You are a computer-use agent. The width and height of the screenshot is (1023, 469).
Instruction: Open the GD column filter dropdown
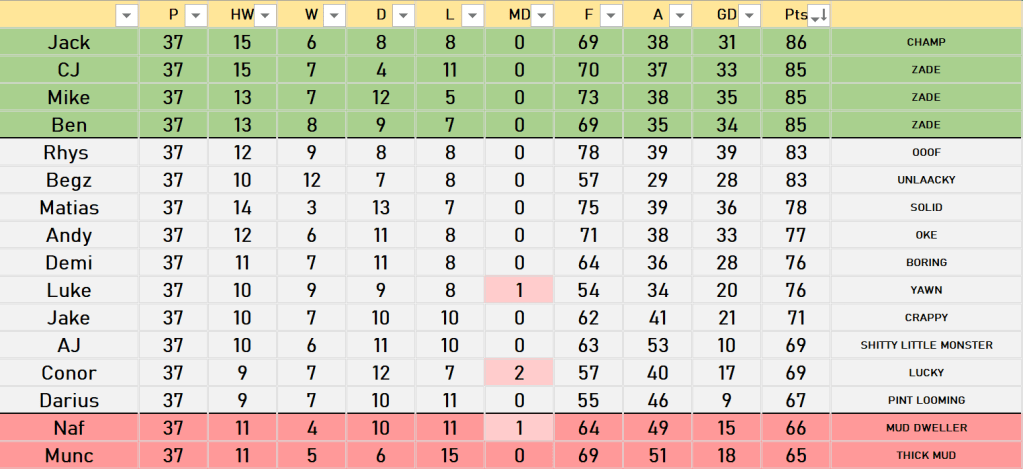(x=749, y=15)
